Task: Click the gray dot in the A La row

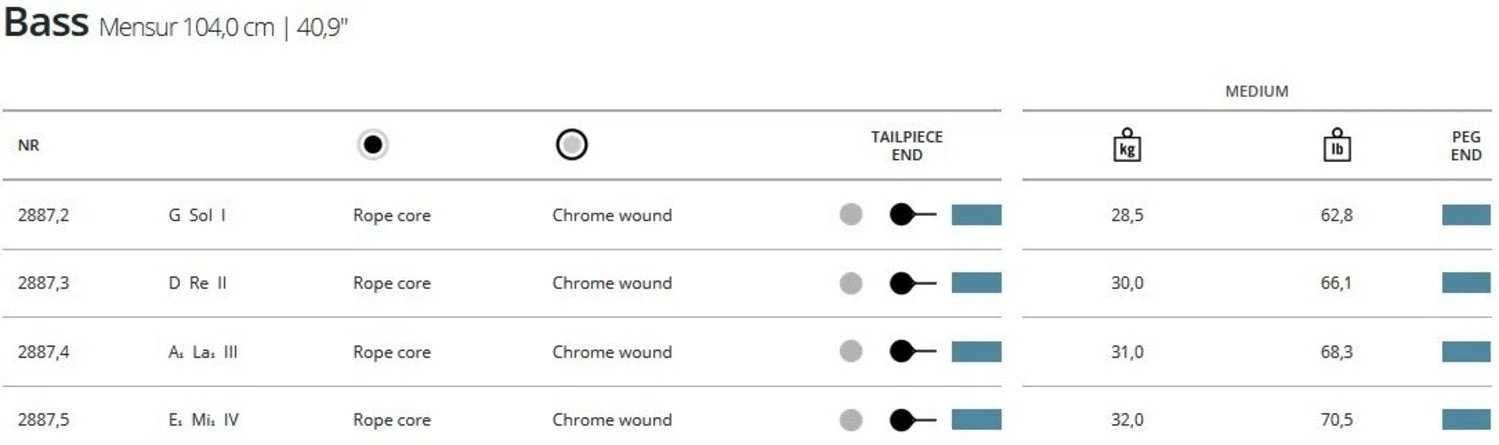Action: coord(851,351)
